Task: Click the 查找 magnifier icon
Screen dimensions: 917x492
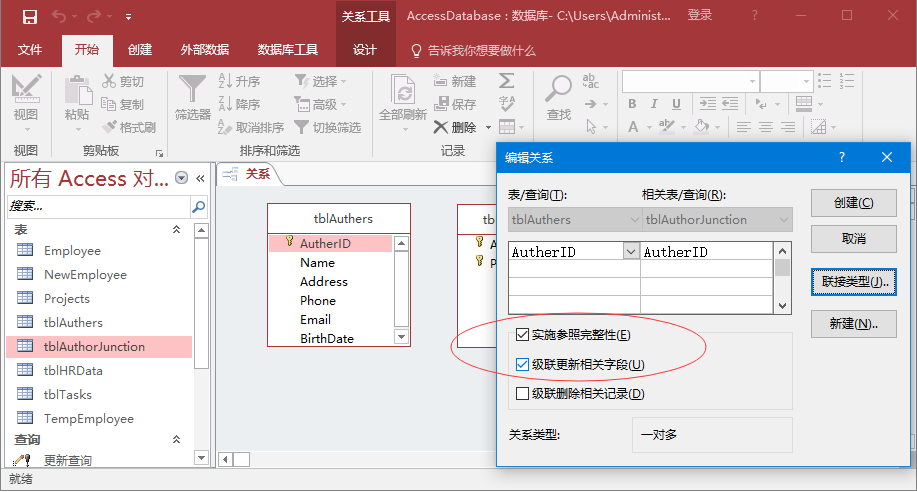Action: pos(558,90)
